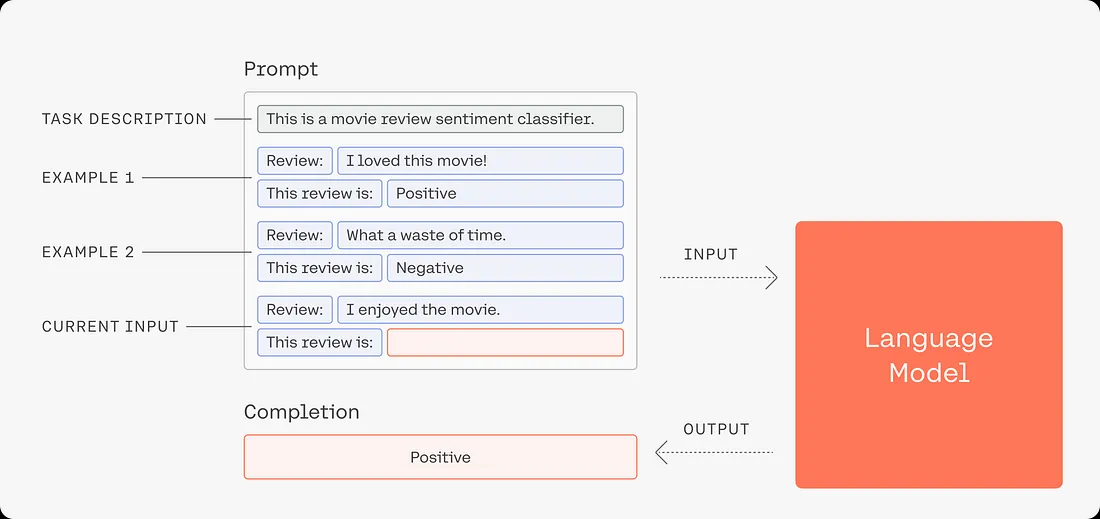The height and width of the screenshot is (519, 1100).
Task: Click the Completion output box showing Positive
Action: [x=440, y=457]
